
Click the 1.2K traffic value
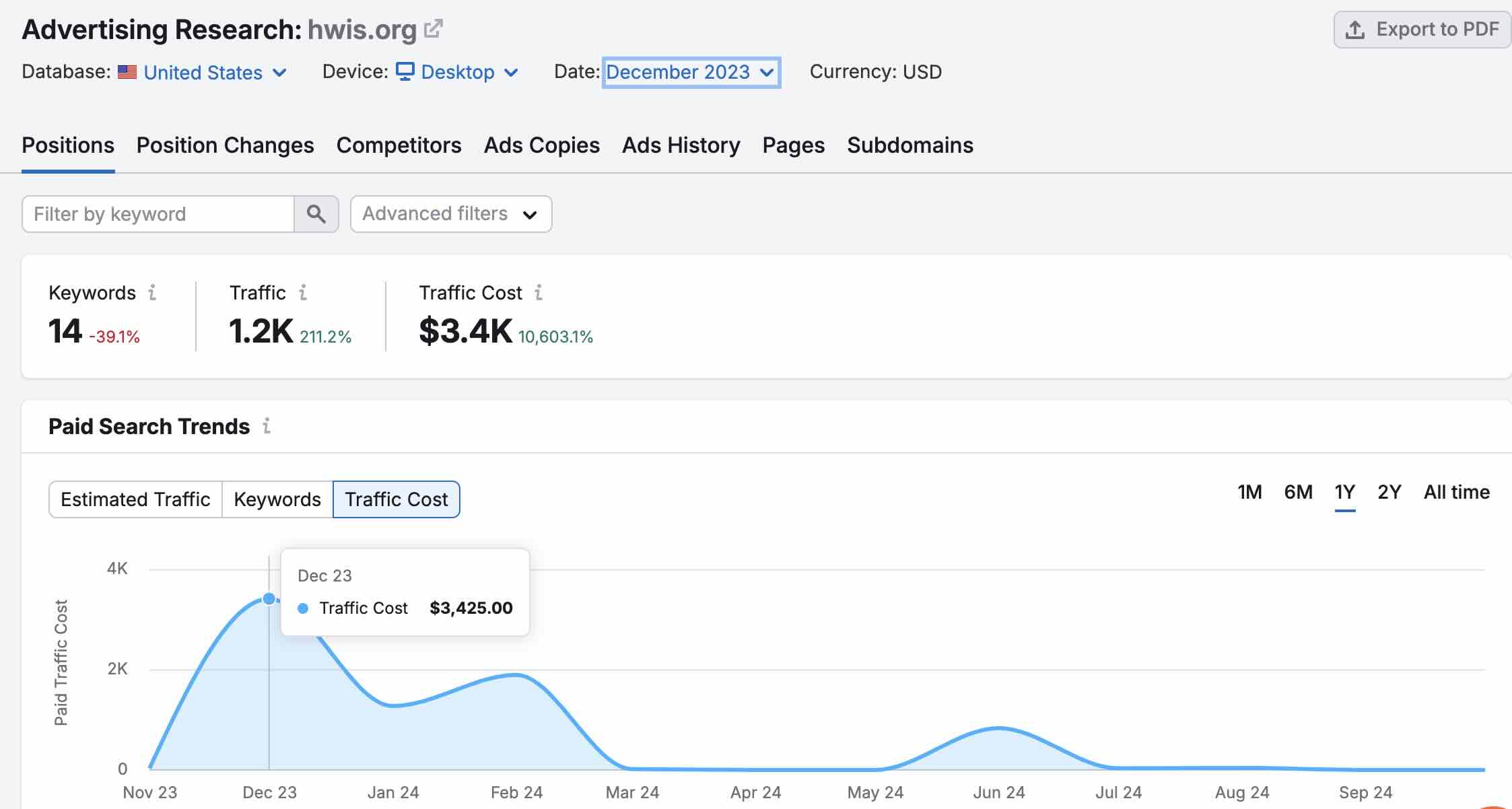(x=261, y=331)
